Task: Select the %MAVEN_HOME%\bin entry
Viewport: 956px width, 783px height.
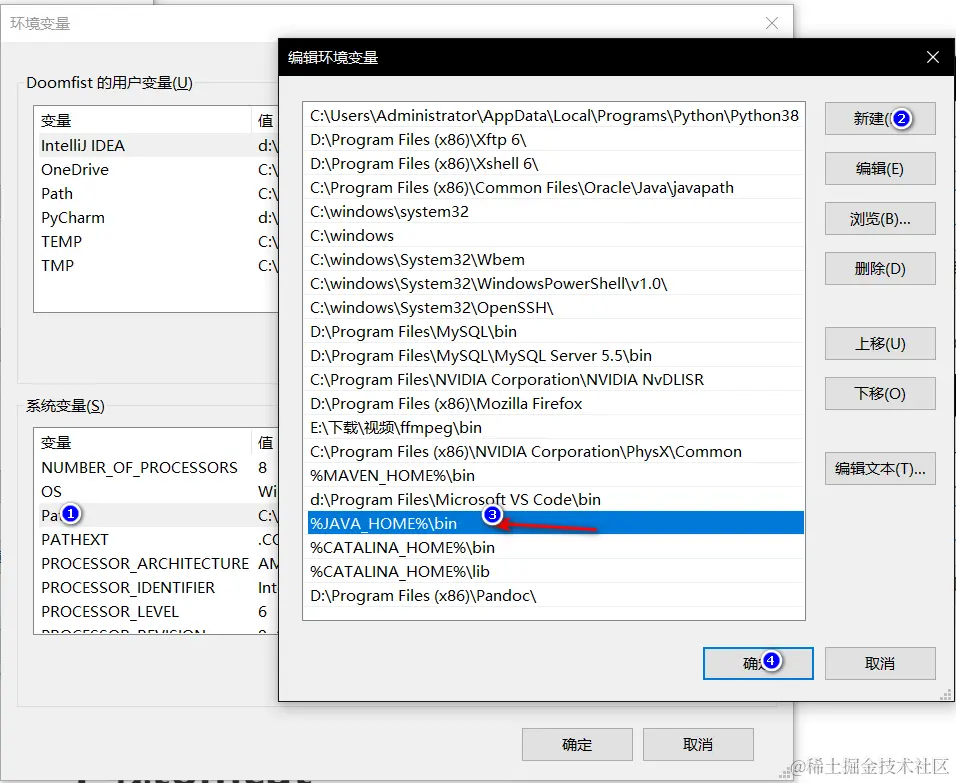Action: [x=554, y=476]
